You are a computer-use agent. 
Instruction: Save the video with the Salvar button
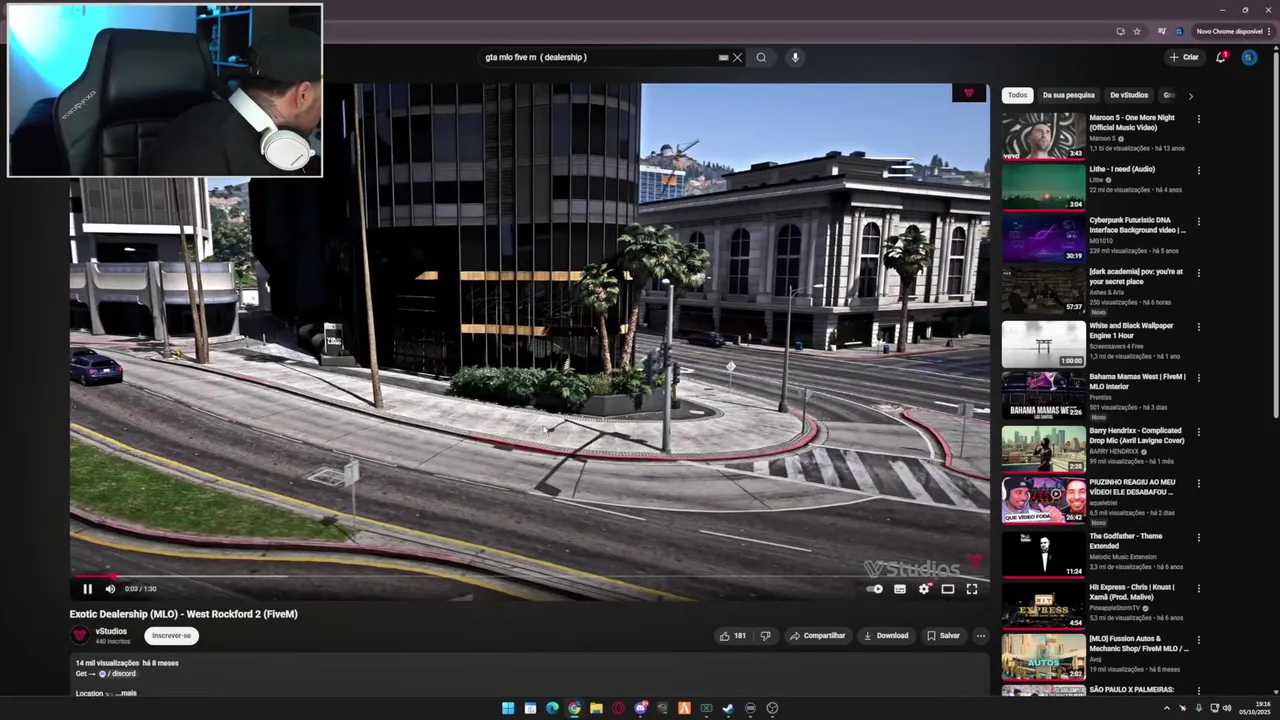943,636
